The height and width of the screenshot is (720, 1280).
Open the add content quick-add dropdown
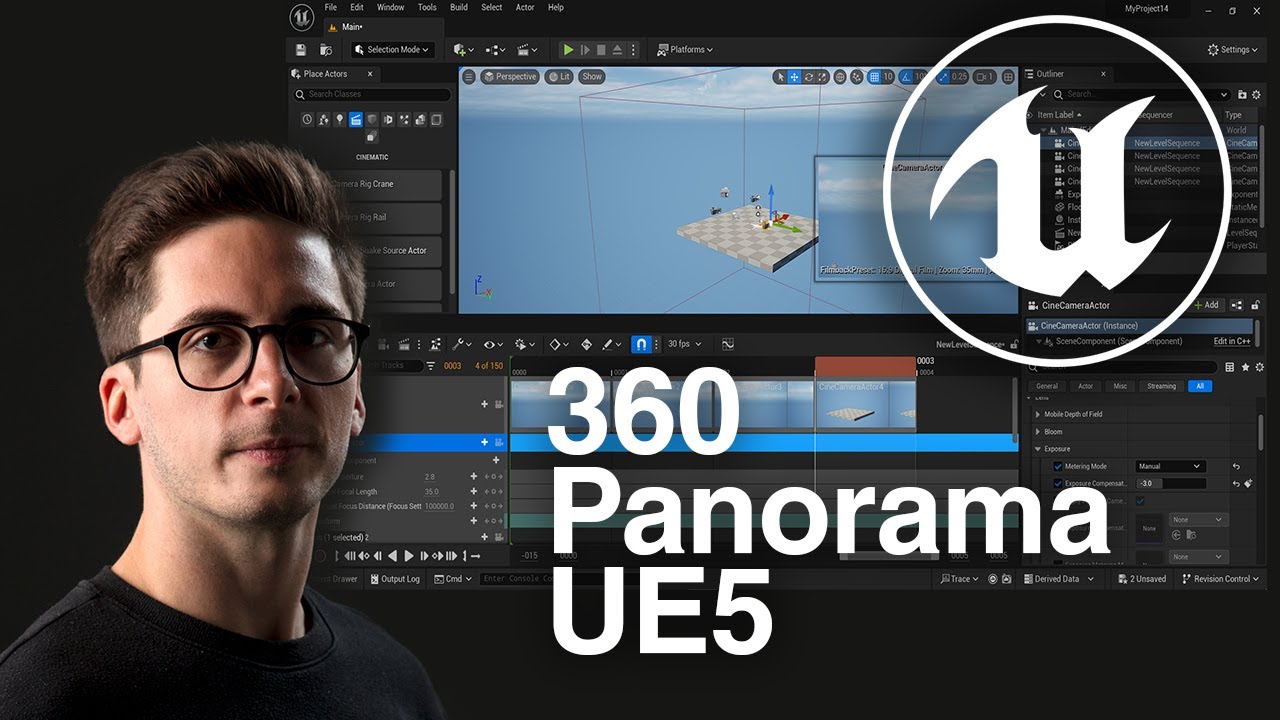click(463, 49)
